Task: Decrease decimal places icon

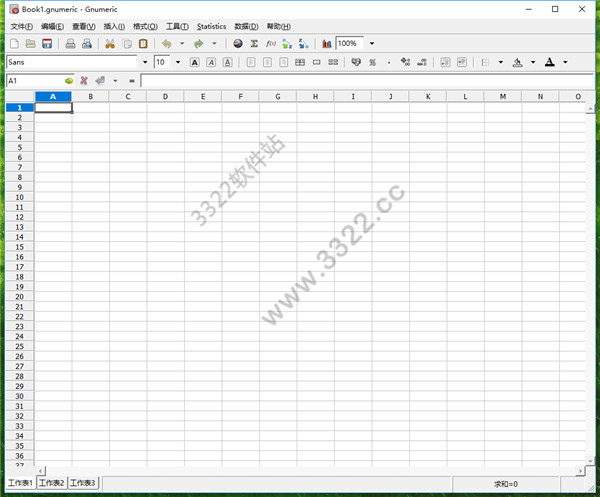Action: pyautogui.click(x=422, y=62)
